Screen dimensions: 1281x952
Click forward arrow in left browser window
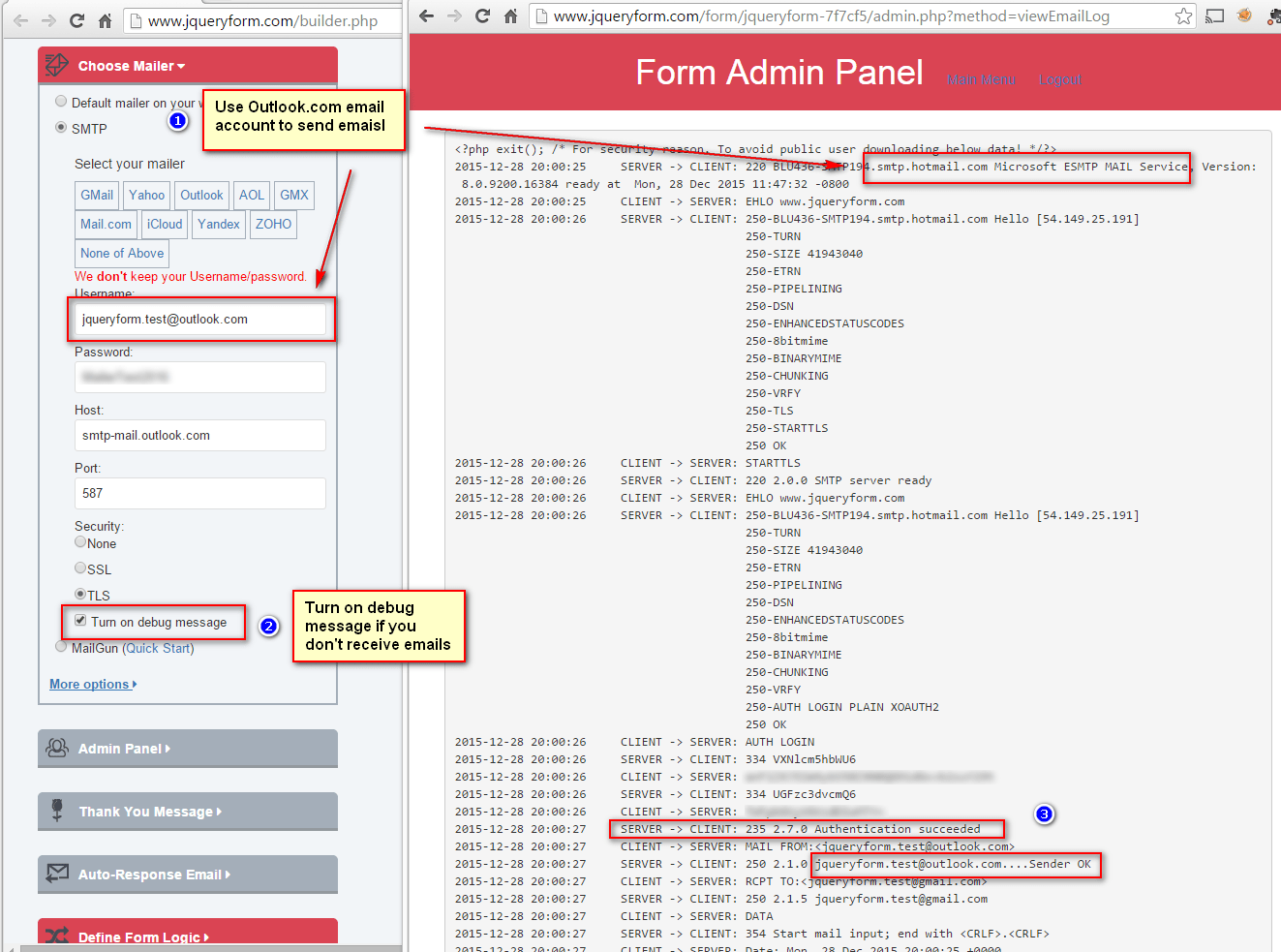(x=48, y=20)
